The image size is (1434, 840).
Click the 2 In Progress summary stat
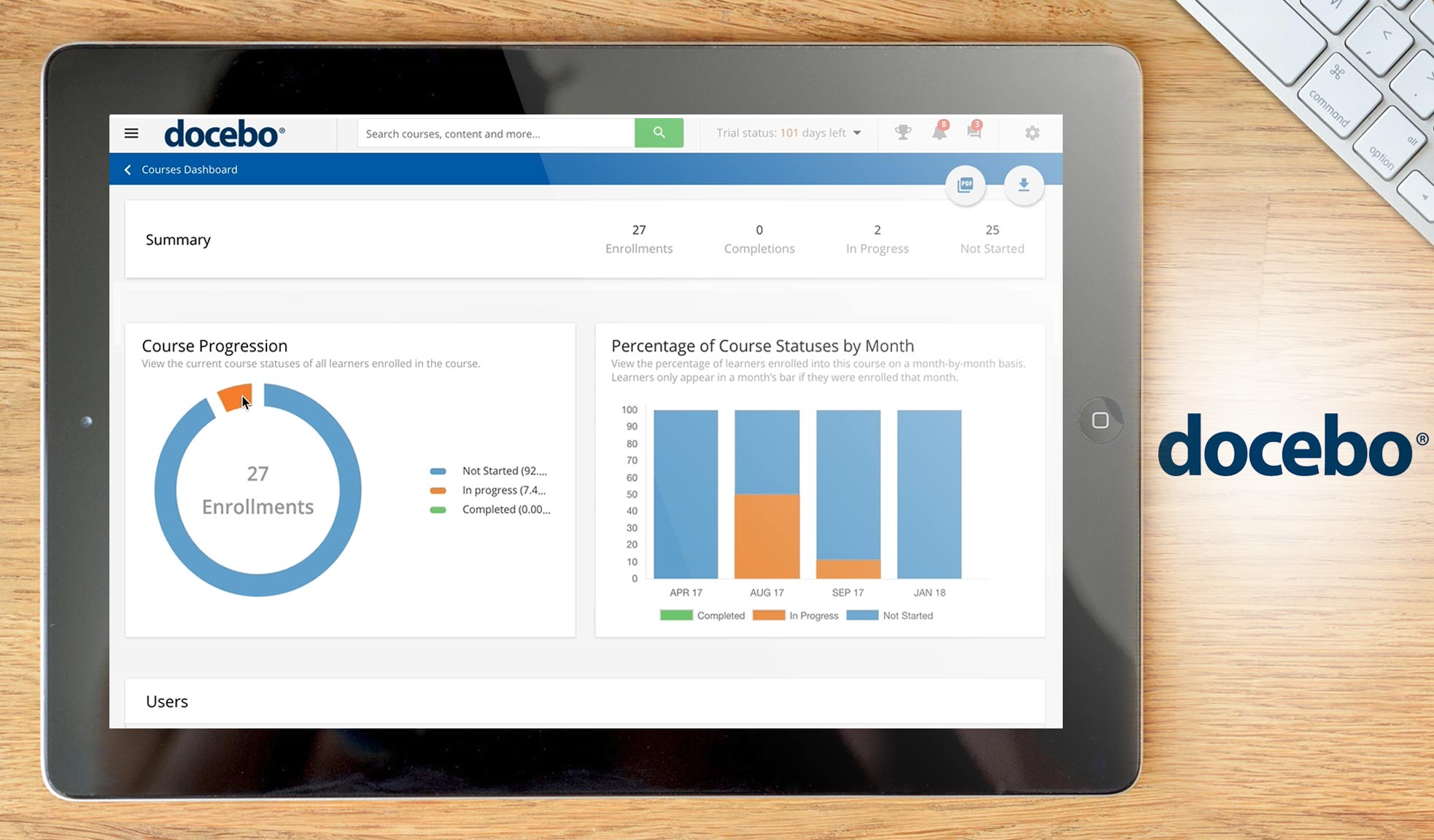click(x=877, y=238)
